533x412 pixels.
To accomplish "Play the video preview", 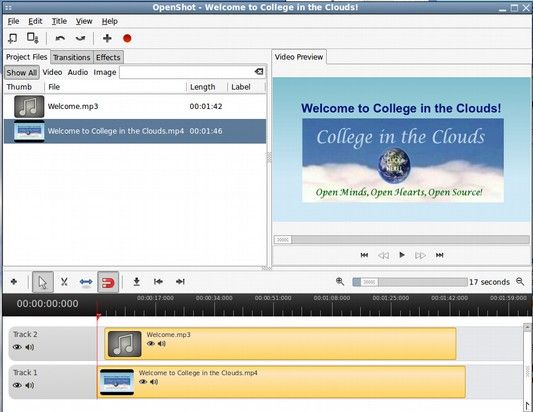I will tap(402, 255).
